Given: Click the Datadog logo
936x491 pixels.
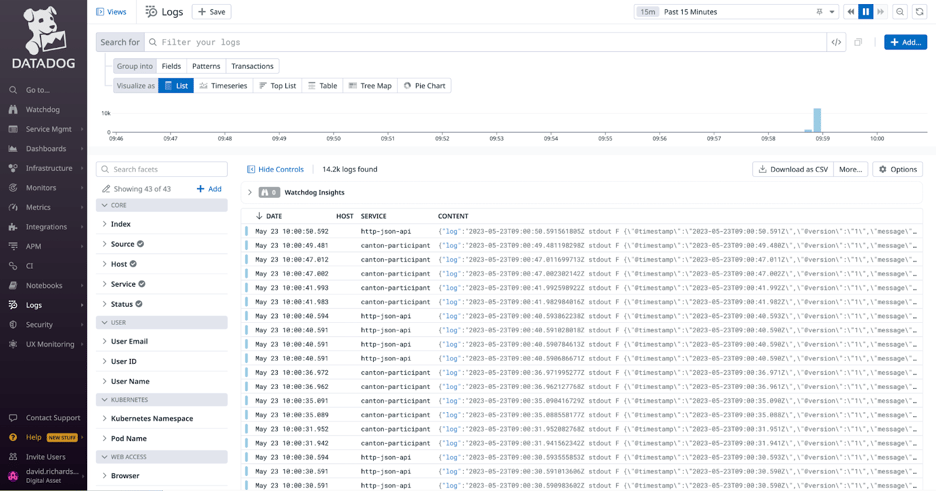Looking at the screenshot, I should [44, 37].
